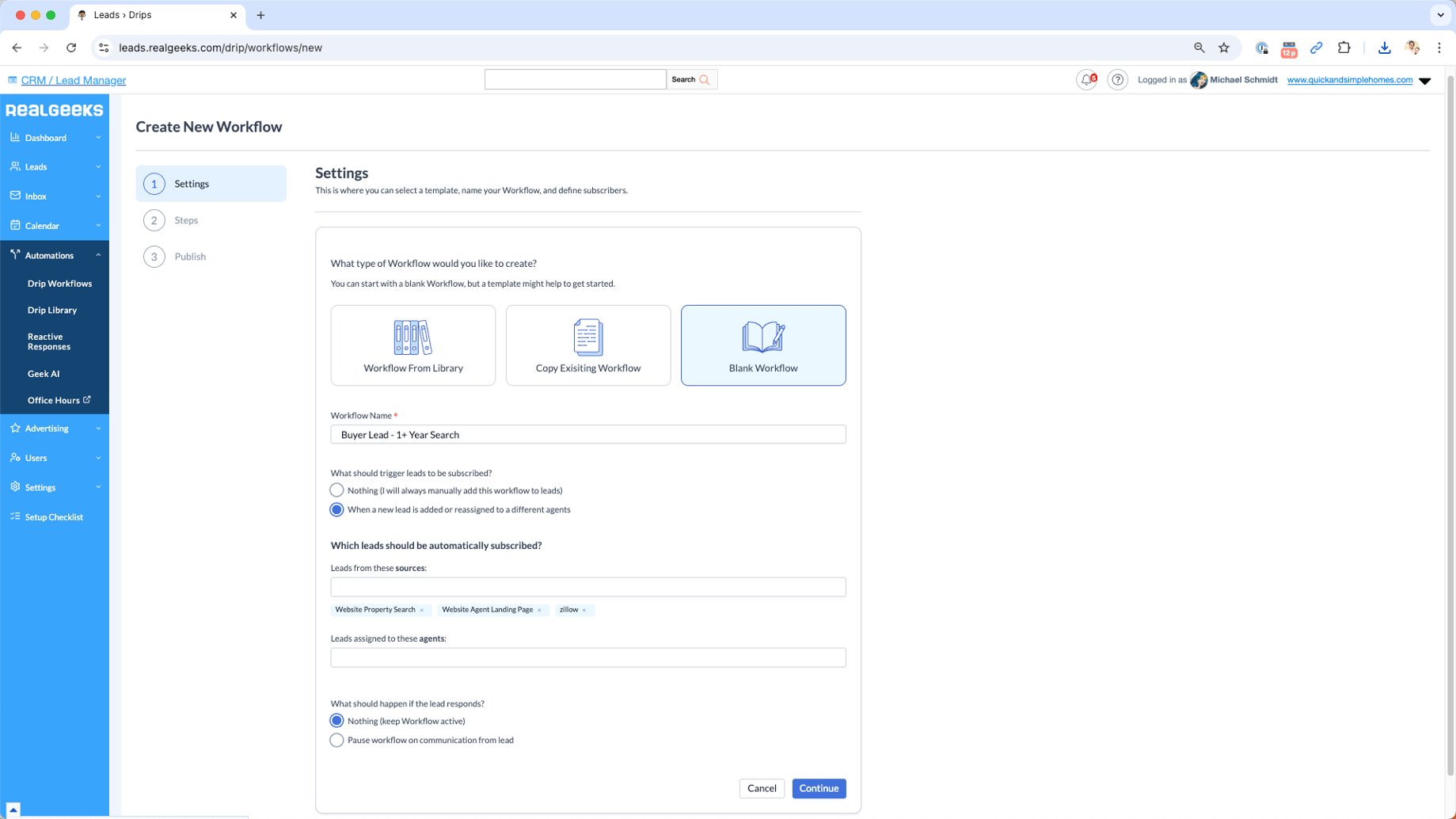Open Drip Library from the sidebar

click(x=52, y=310)
